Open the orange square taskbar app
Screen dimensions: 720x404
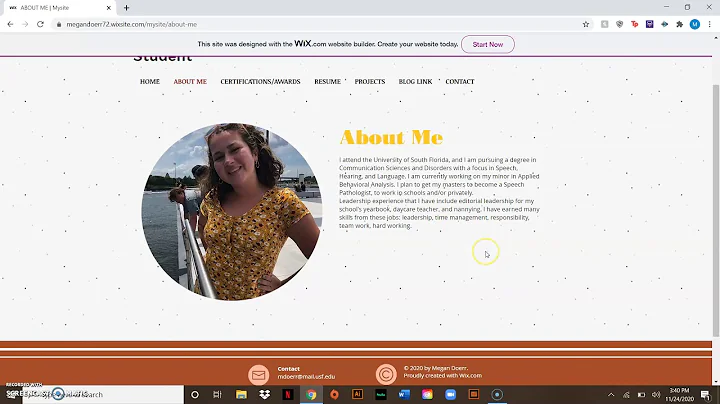click(474, 394)
